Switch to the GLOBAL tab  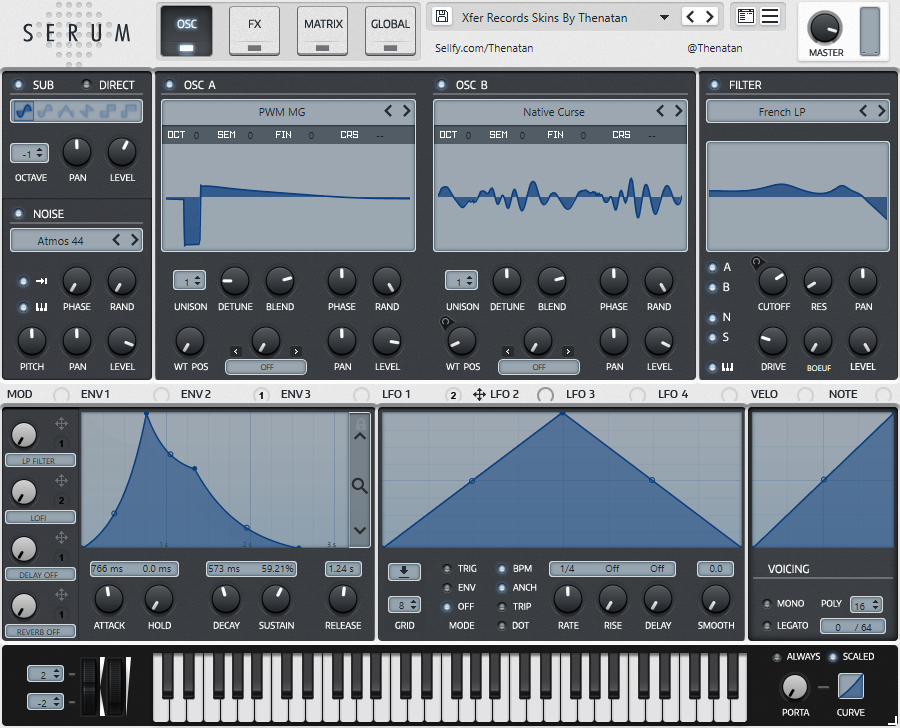[390, 32]
